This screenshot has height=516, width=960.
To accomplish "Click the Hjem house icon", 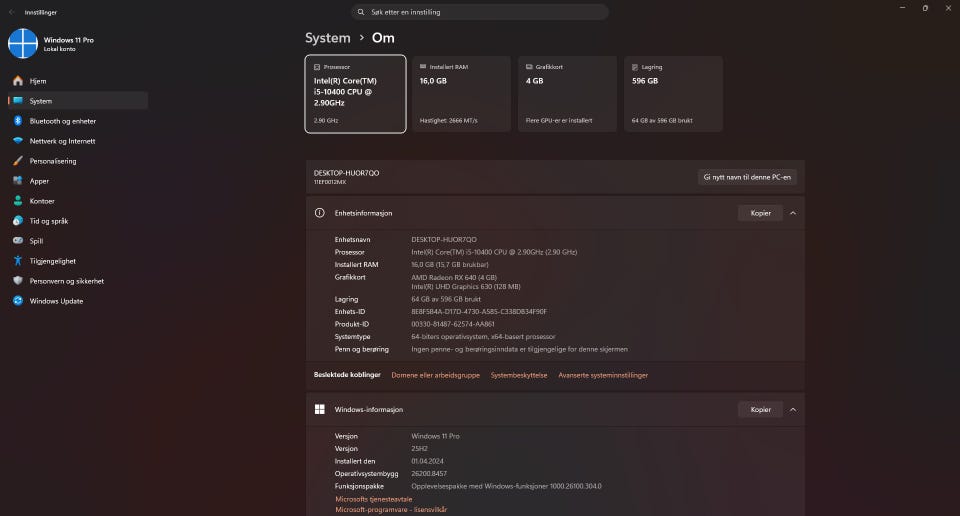I will click(x=18, y=81).
